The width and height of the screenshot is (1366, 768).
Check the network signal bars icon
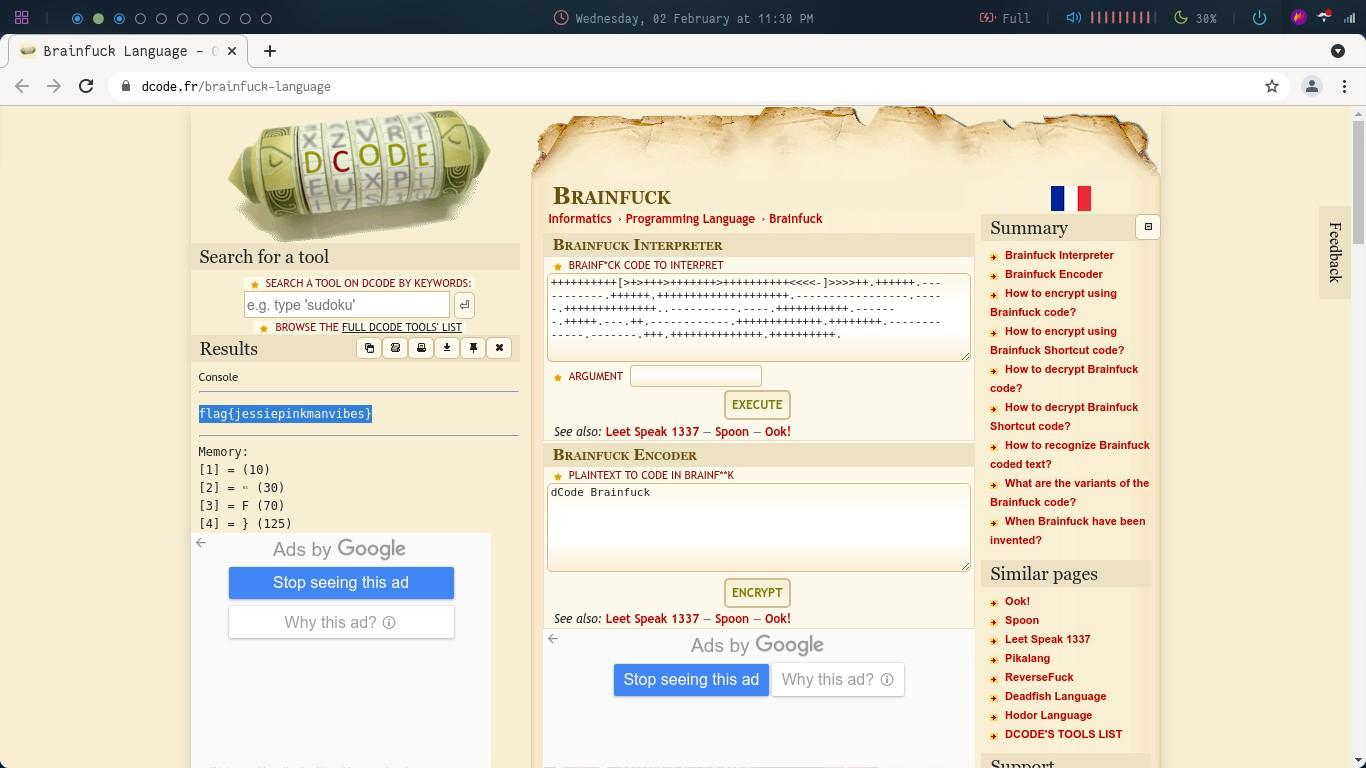pyautogui.click(x=1350, y=18)
